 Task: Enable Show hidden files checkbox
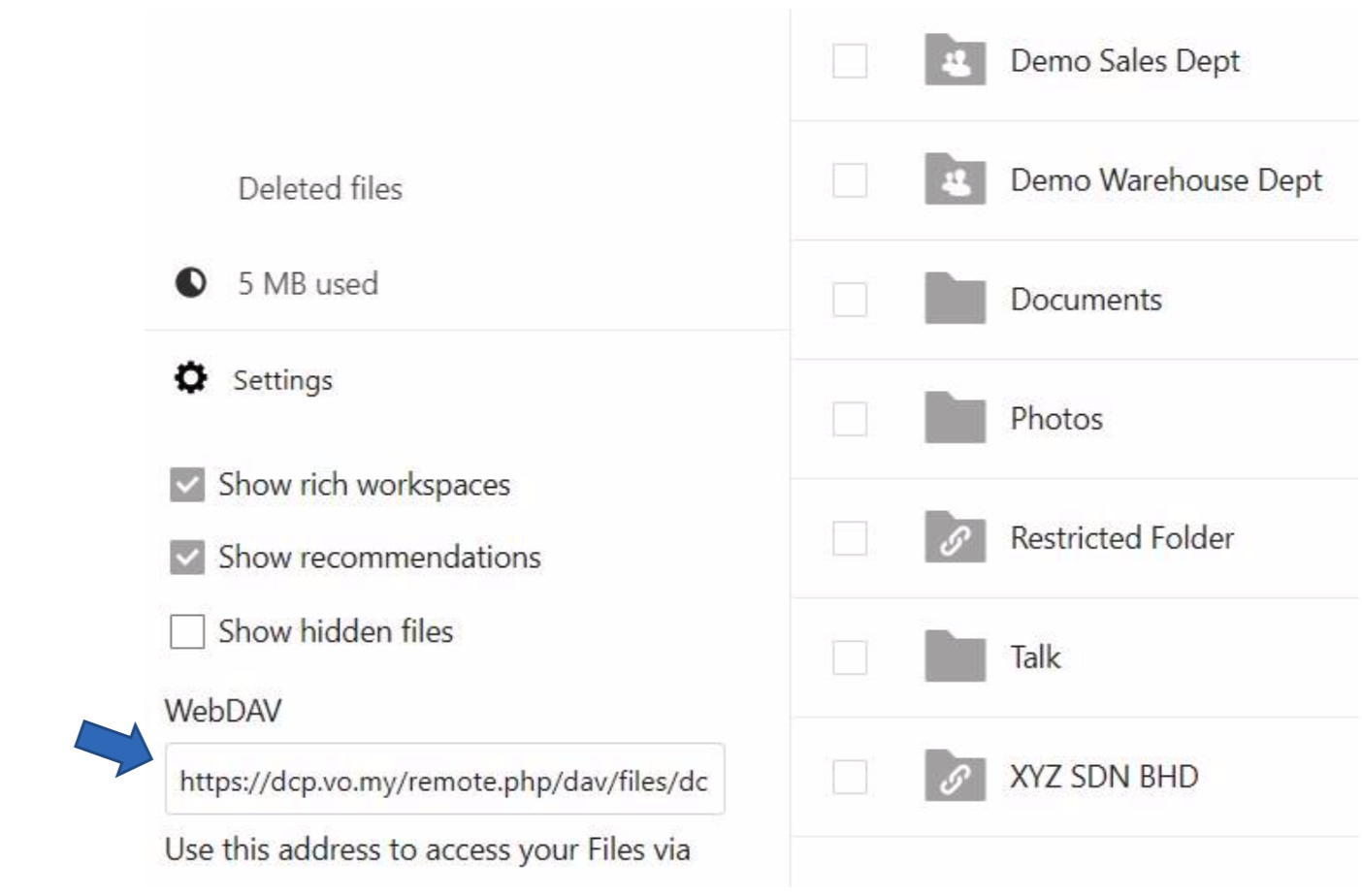pyautogui.click(x=187, y=631)
